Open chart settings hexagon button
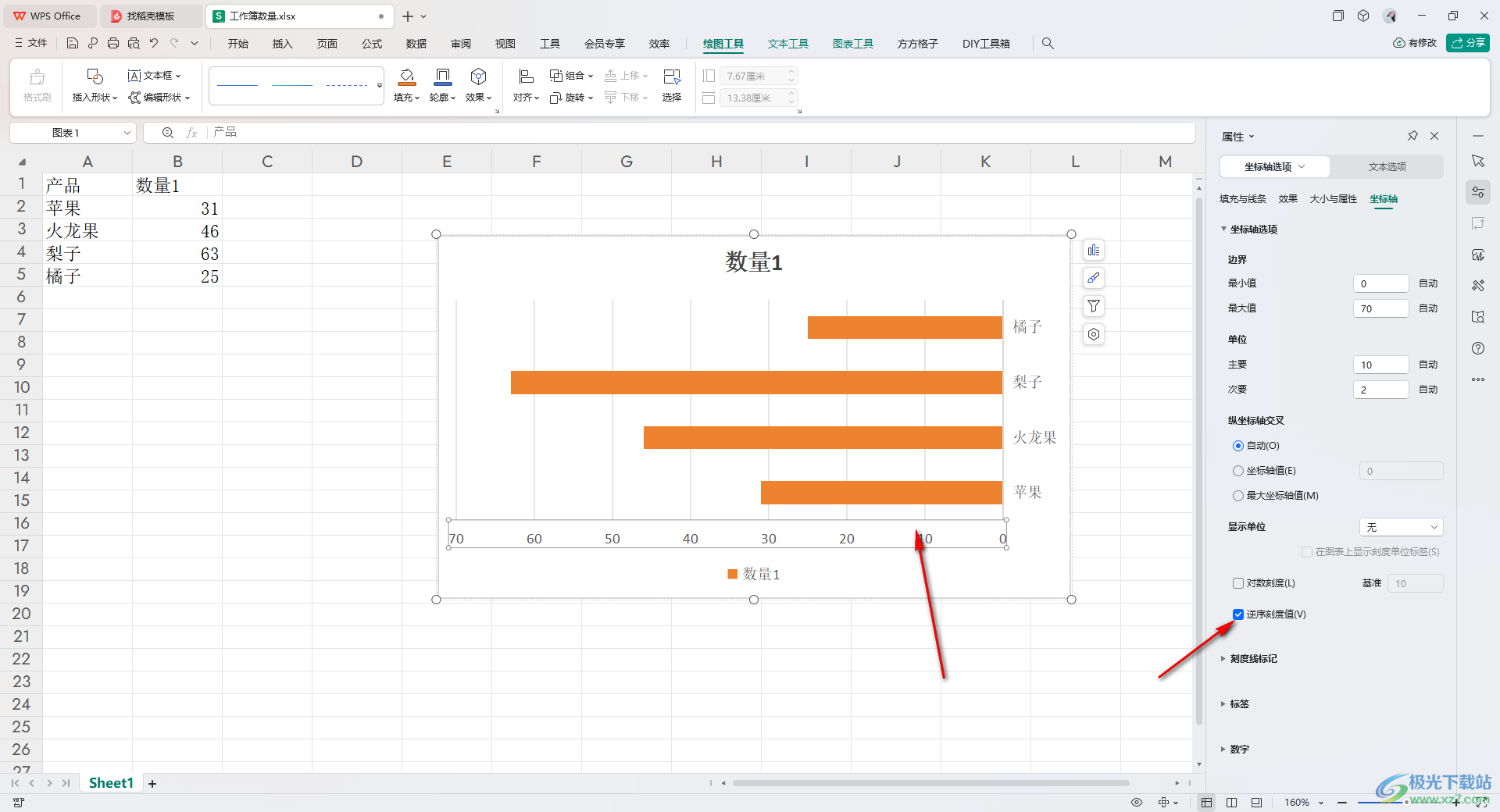 click(1094, 334)
